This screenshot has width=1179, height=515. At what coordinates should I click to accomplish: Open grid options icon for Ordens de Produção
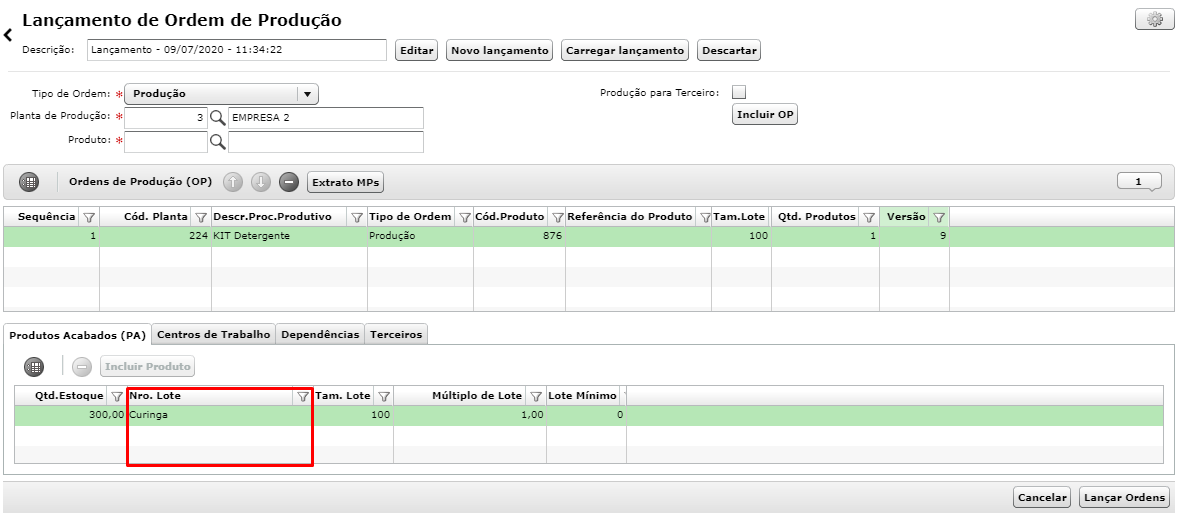click(x=29, y=182)
